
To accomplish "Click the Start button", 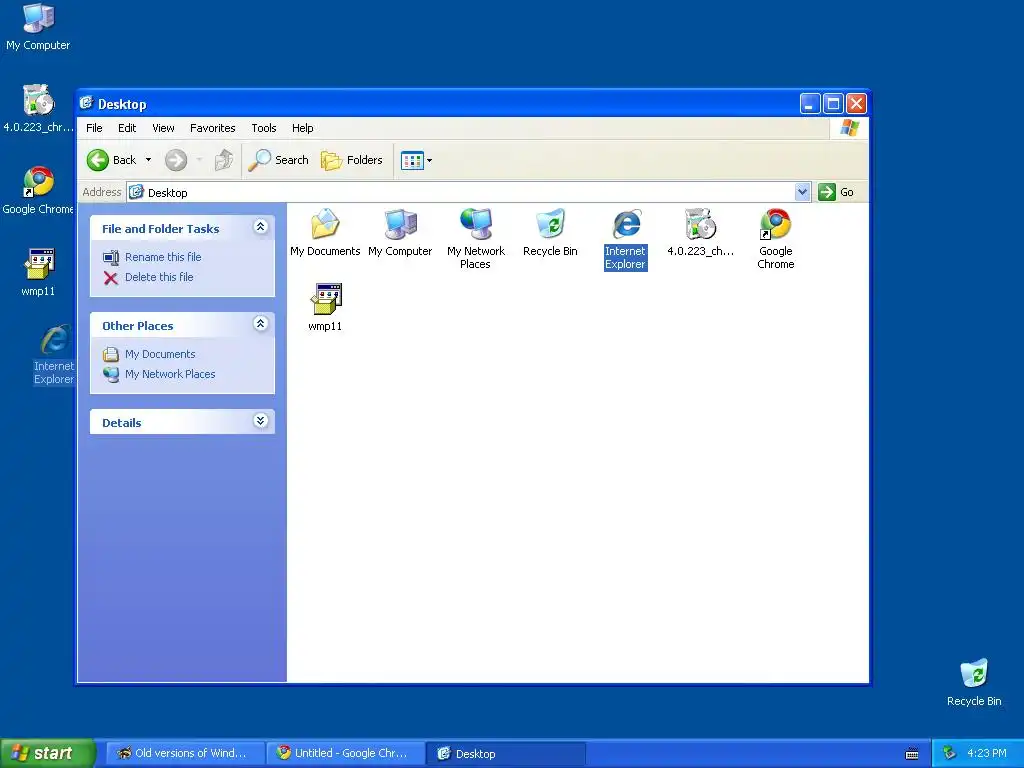I will (48, 753).
